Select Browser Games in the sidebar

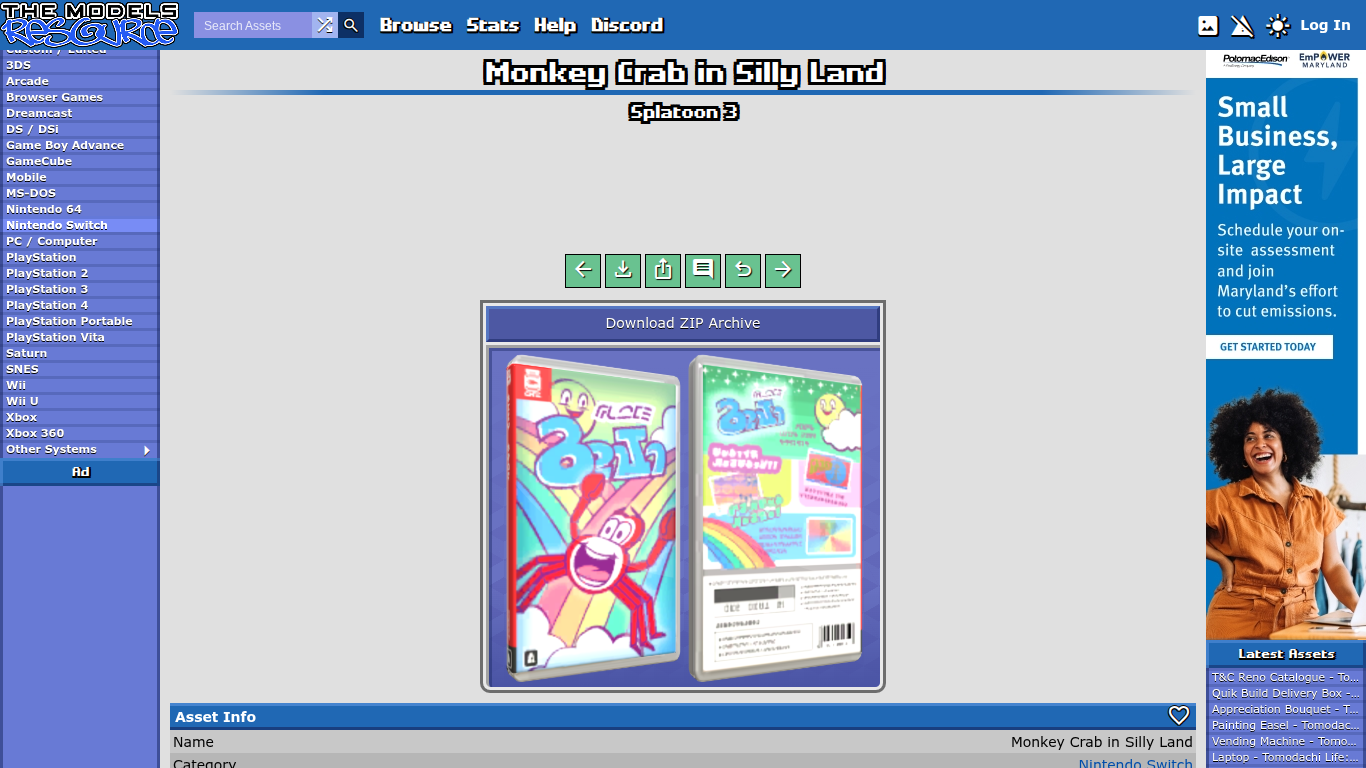(x=80, y=97)
